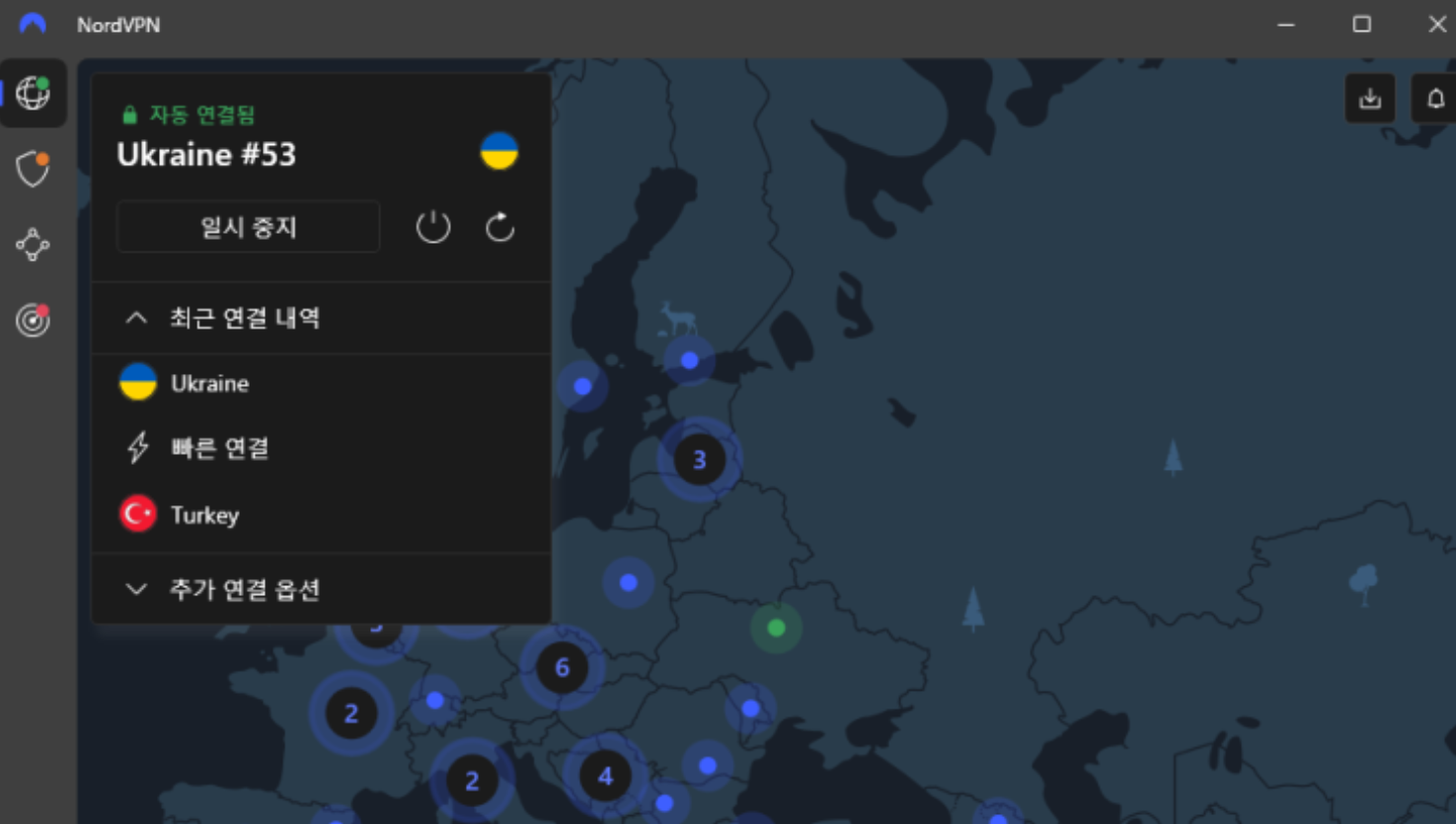
Task: Choose 빠른 연결 quick connect entry
Action: (x=321, y=448)
